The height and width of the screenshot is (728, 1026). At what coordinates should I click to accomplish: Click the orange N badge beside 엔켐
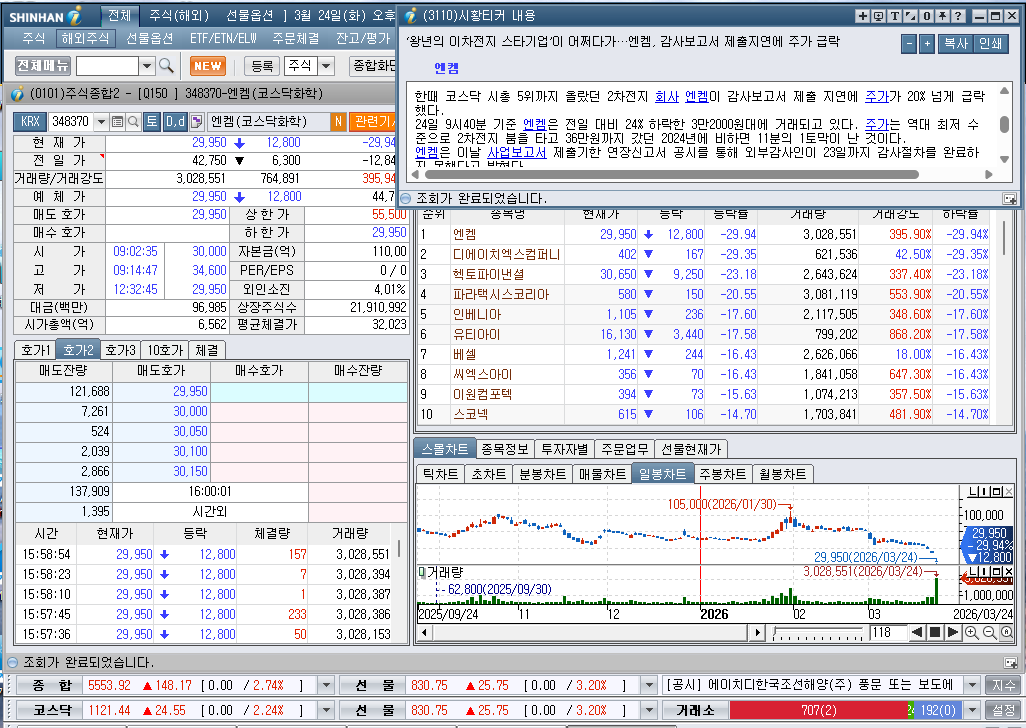tap(338, 122)
